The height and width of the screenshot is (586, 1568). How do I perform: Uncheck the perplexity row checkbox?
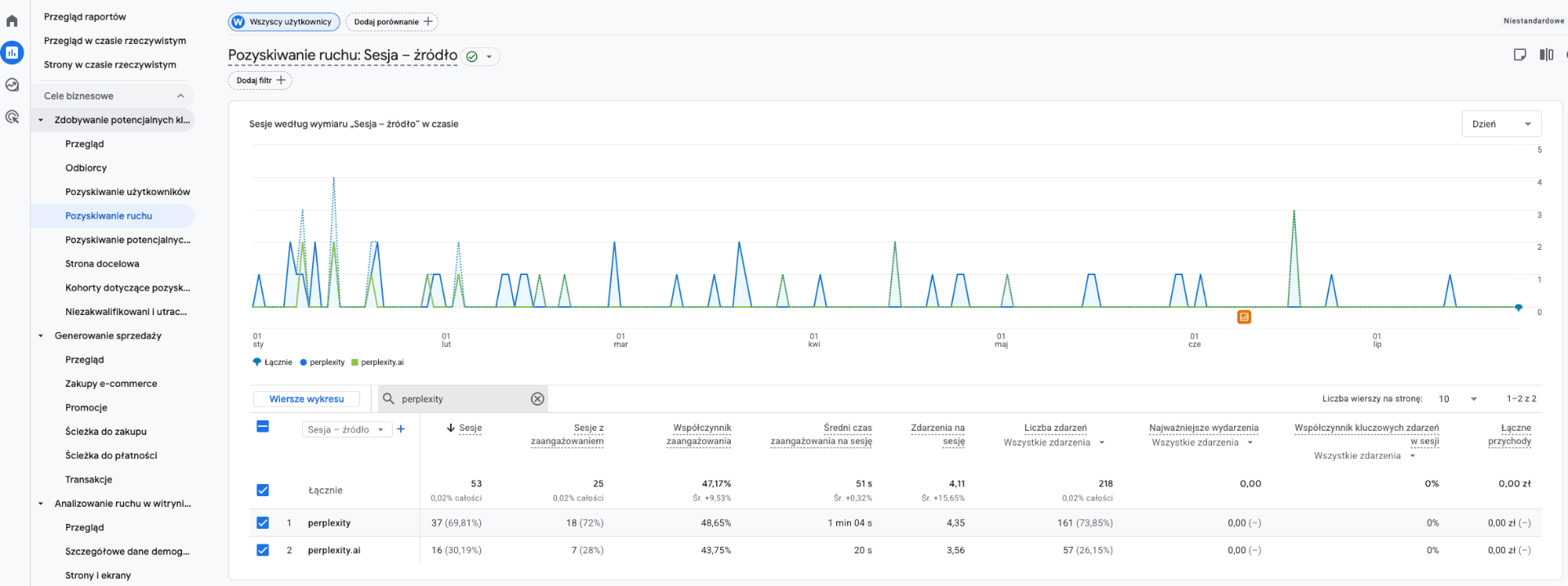click(x=262, y=522)
